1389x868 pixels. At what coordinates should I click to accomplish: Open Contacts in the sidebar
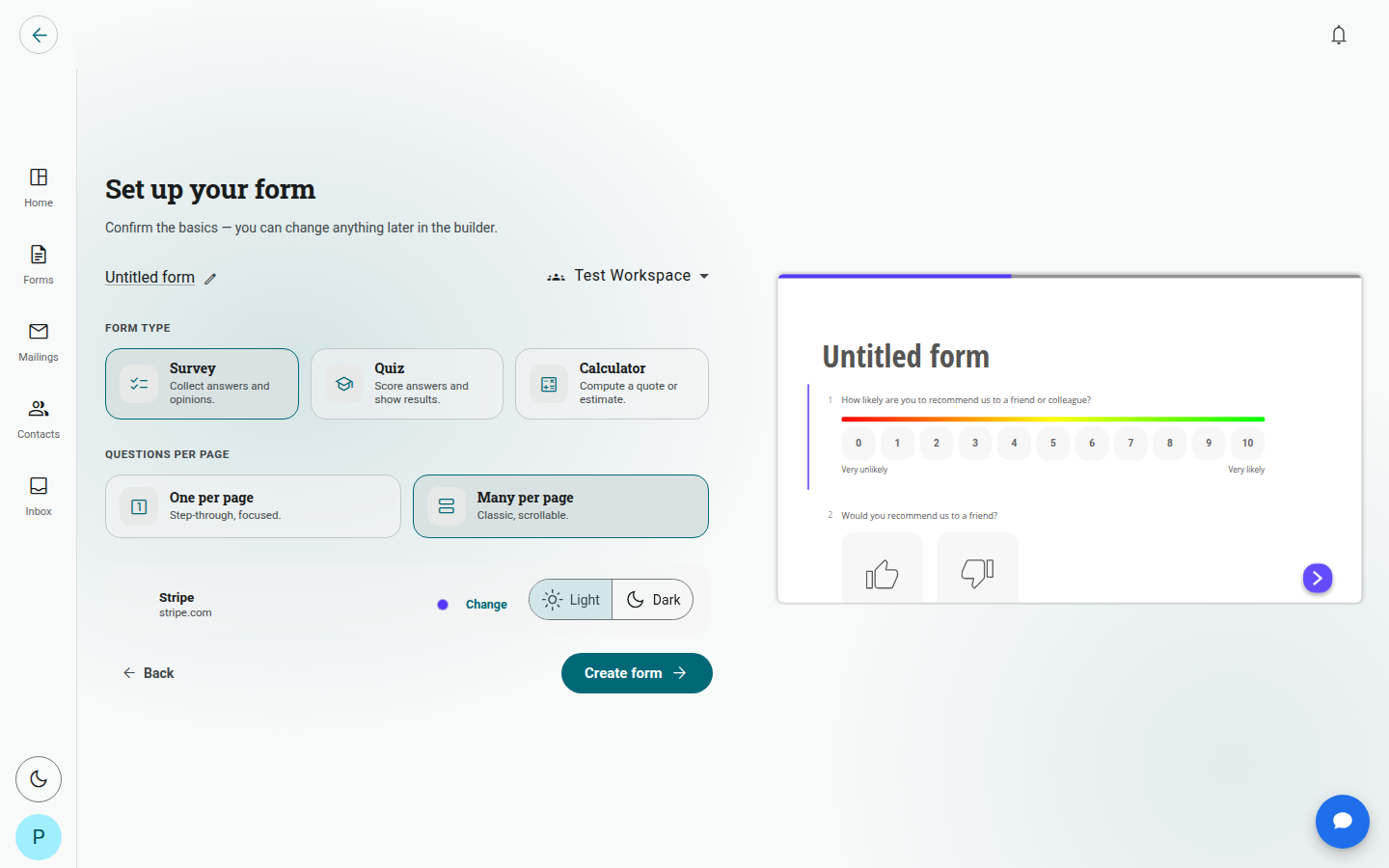click(x=39, y=420)
